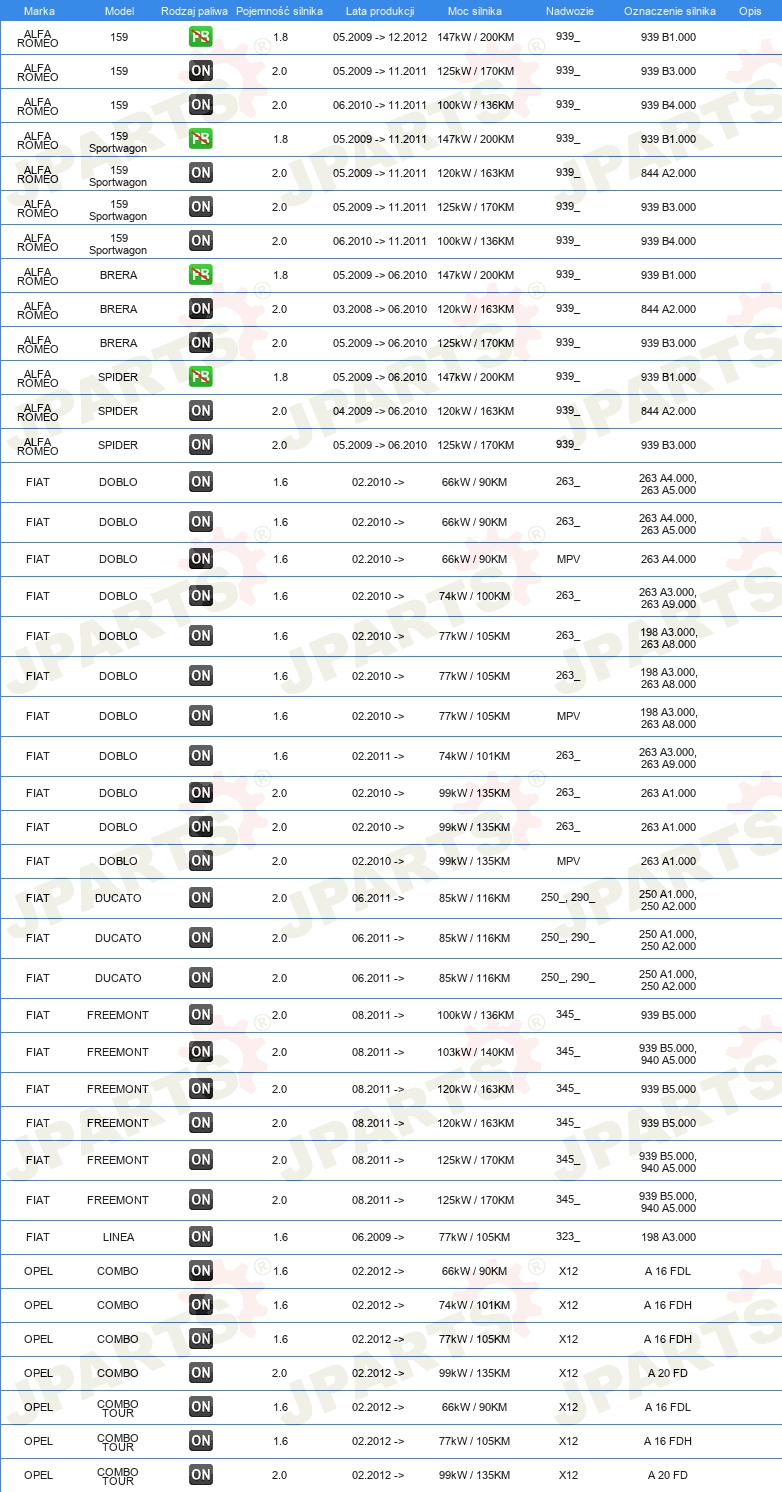
Task: Click the Moc silnika column header
Action: pos(475,10)
